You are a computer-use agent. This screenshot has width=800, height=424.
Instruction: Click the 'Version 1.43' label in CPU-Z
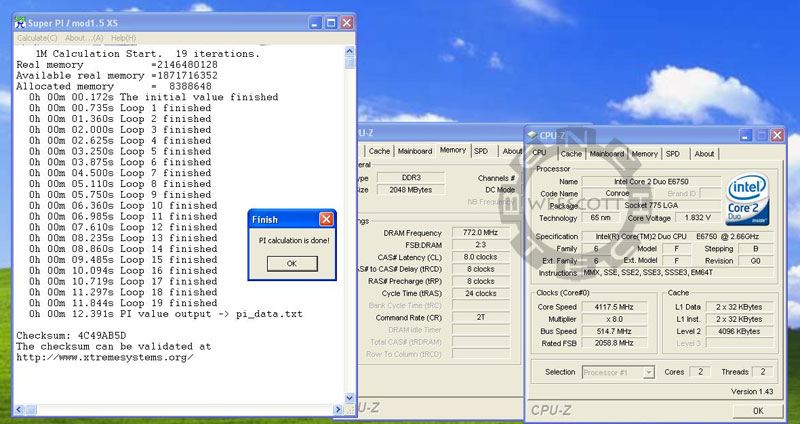(x=752, y=392)
